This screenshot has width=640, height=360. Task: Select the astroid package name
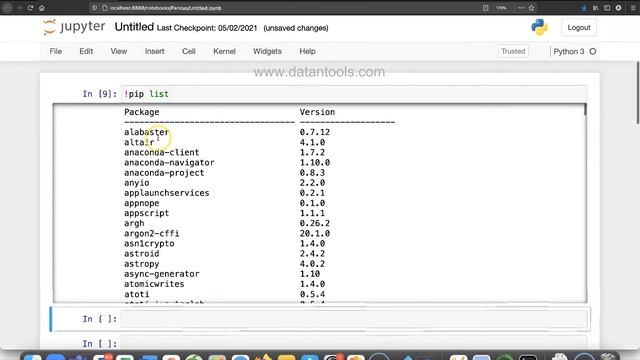coord(142,253)
